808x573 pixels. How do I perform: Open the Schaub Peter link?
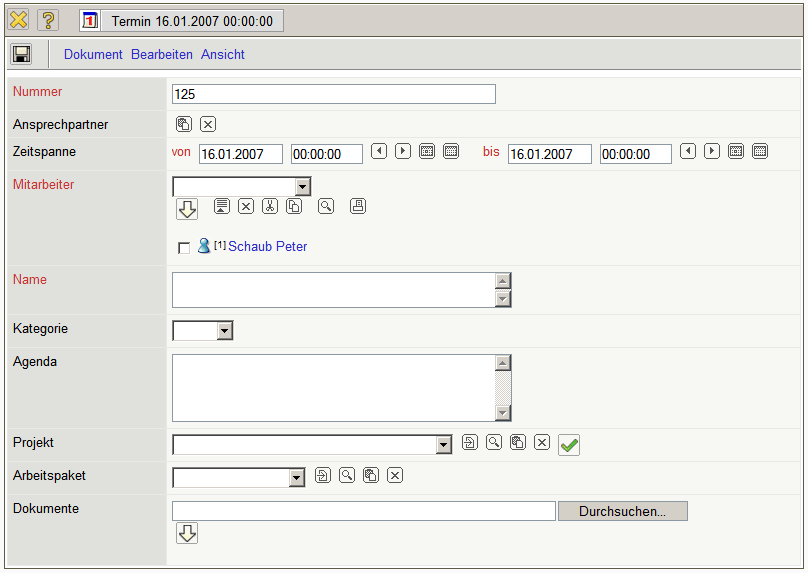point(267,246)
